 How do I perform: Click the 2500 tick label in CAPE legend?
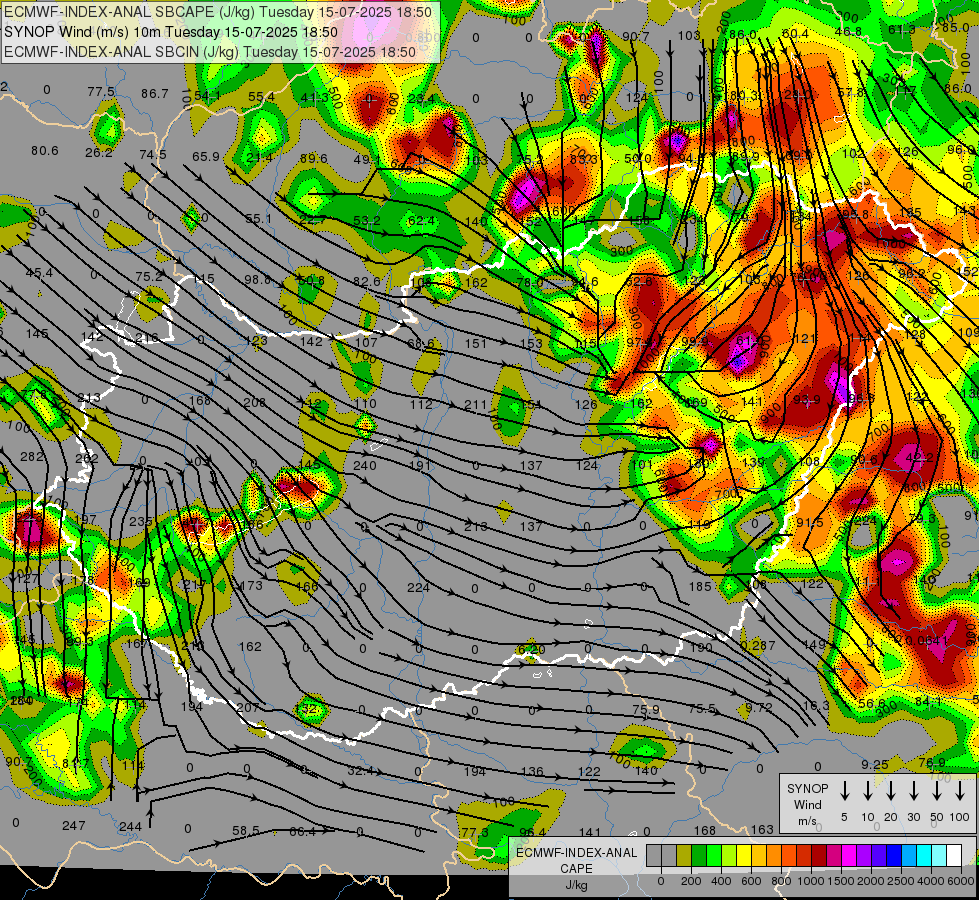[x=901, y=881]
